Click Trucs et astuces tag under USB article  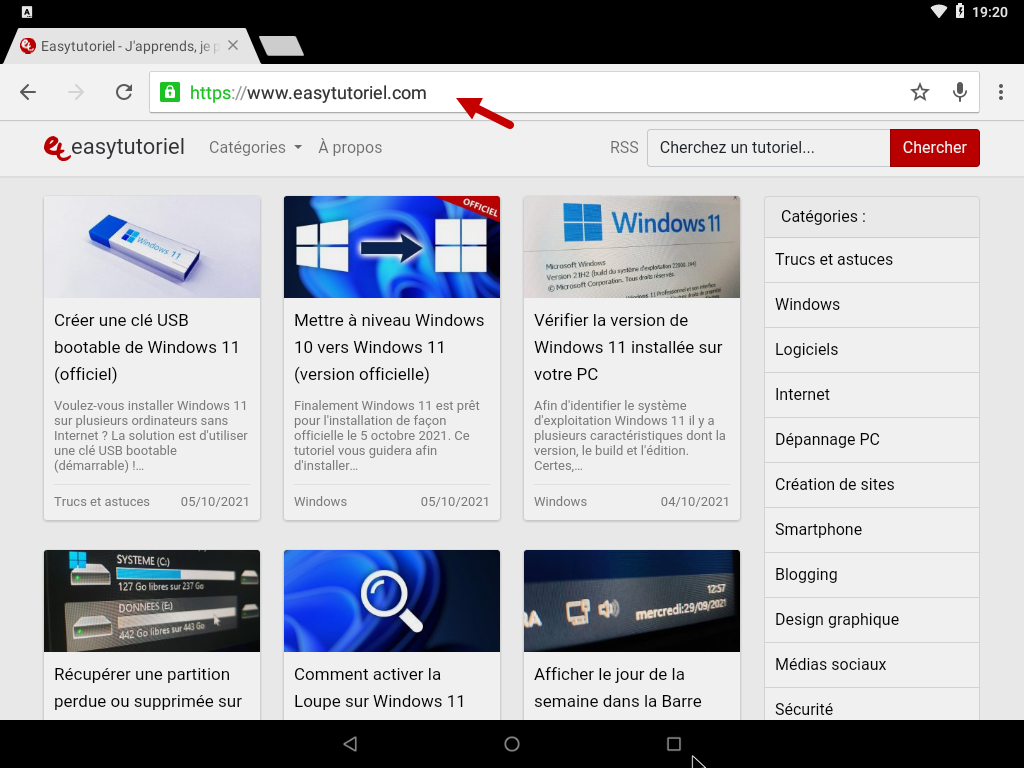pos(102,502)
